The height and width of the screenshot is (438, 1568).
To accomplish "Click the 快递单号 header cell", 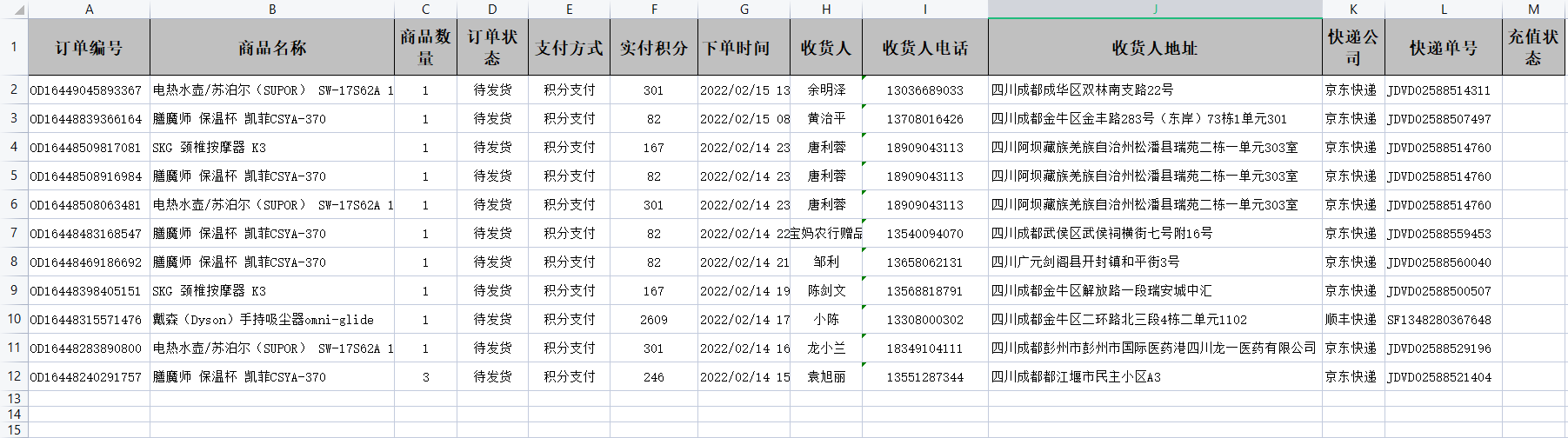I will point(1444,47).
